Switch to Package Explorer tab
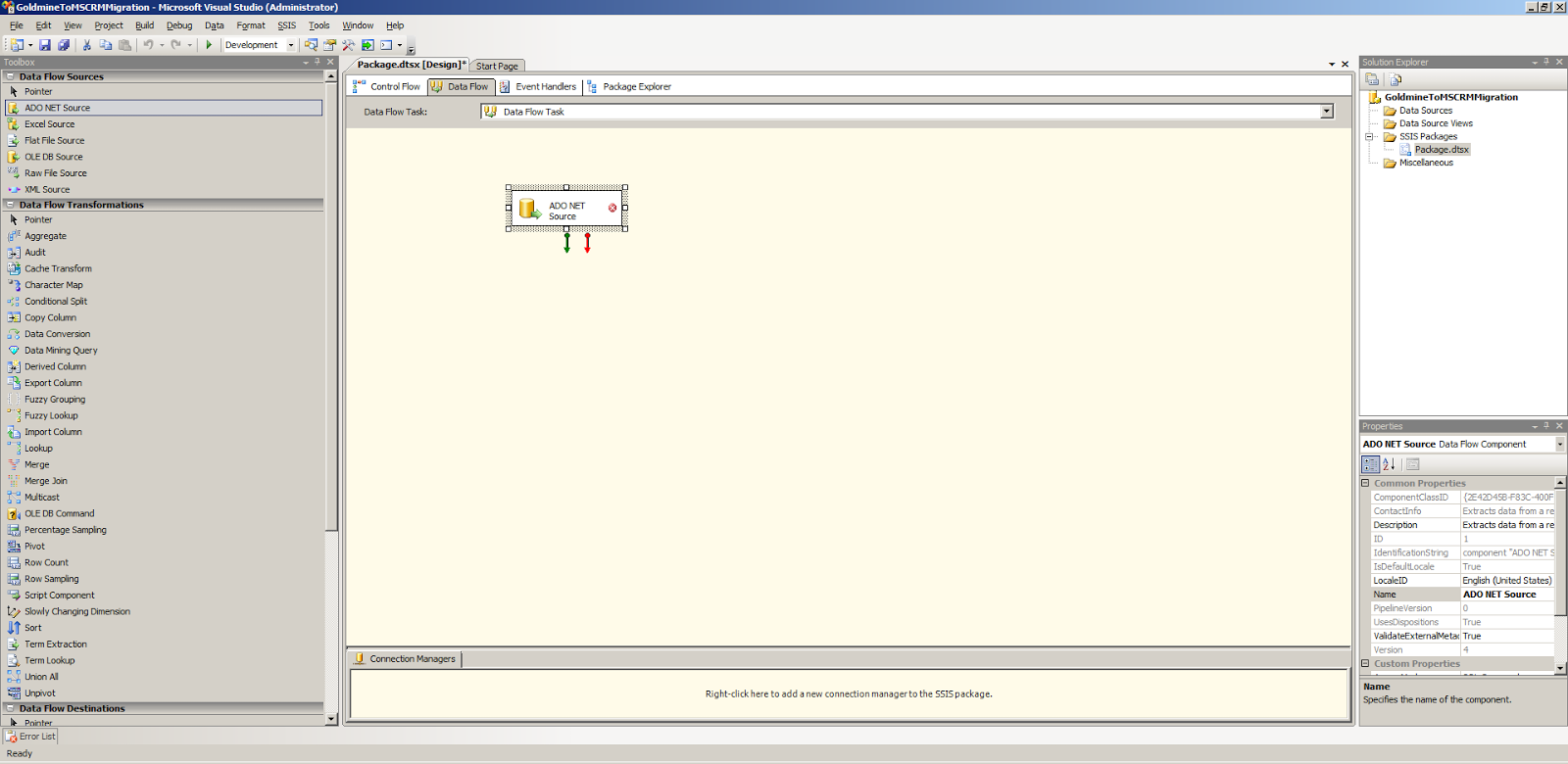 click(x=629, y=86)
